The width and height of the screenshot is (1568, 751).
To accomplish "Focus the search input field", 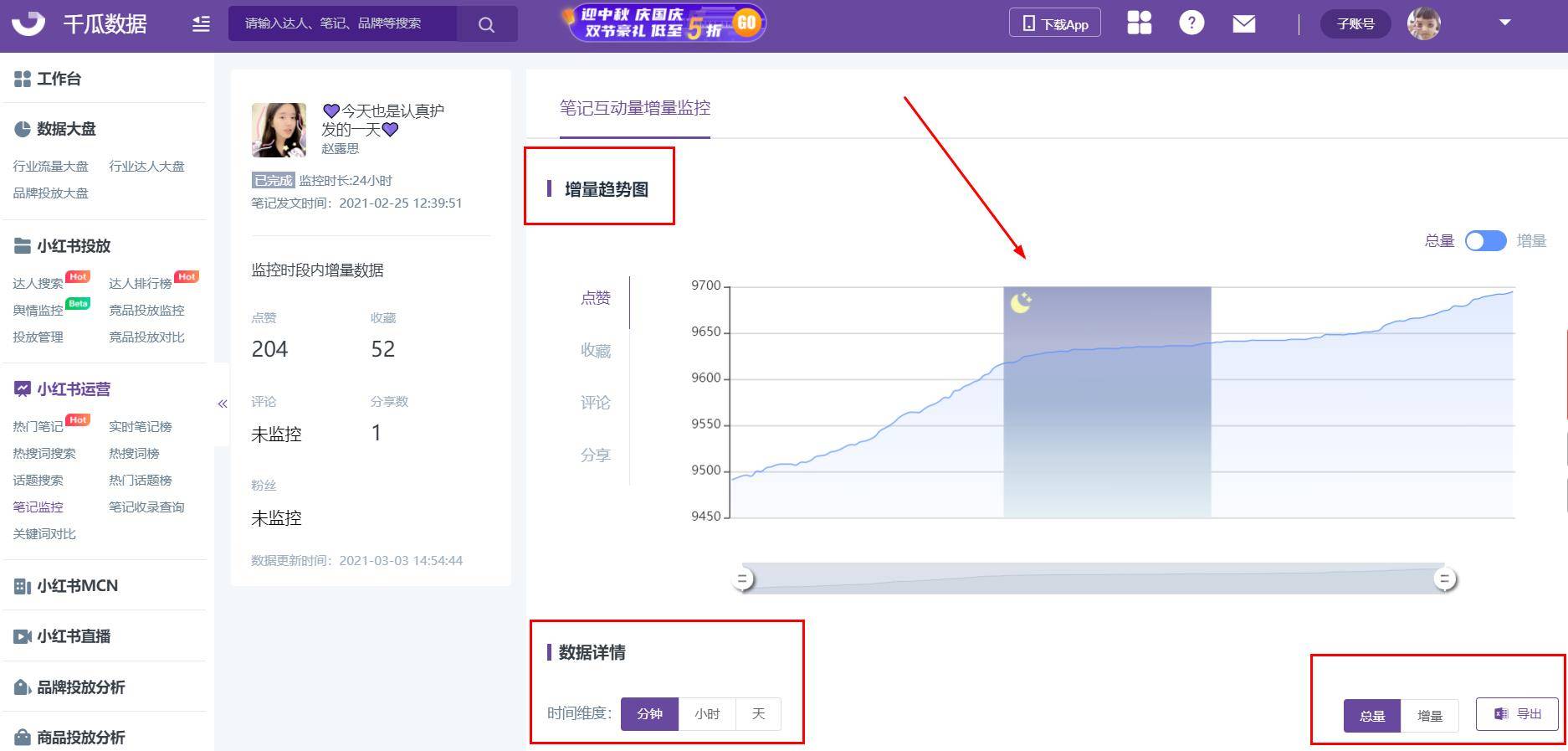I will (343, 24).
